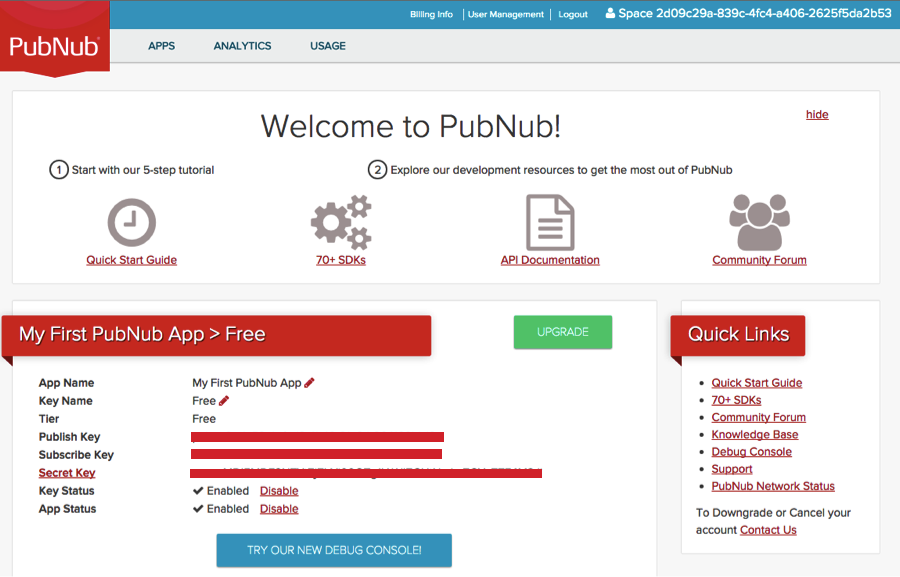Open Billing Info in the header
The height and width of the screenshot is (577, 900).
click(x=431, y=15)
